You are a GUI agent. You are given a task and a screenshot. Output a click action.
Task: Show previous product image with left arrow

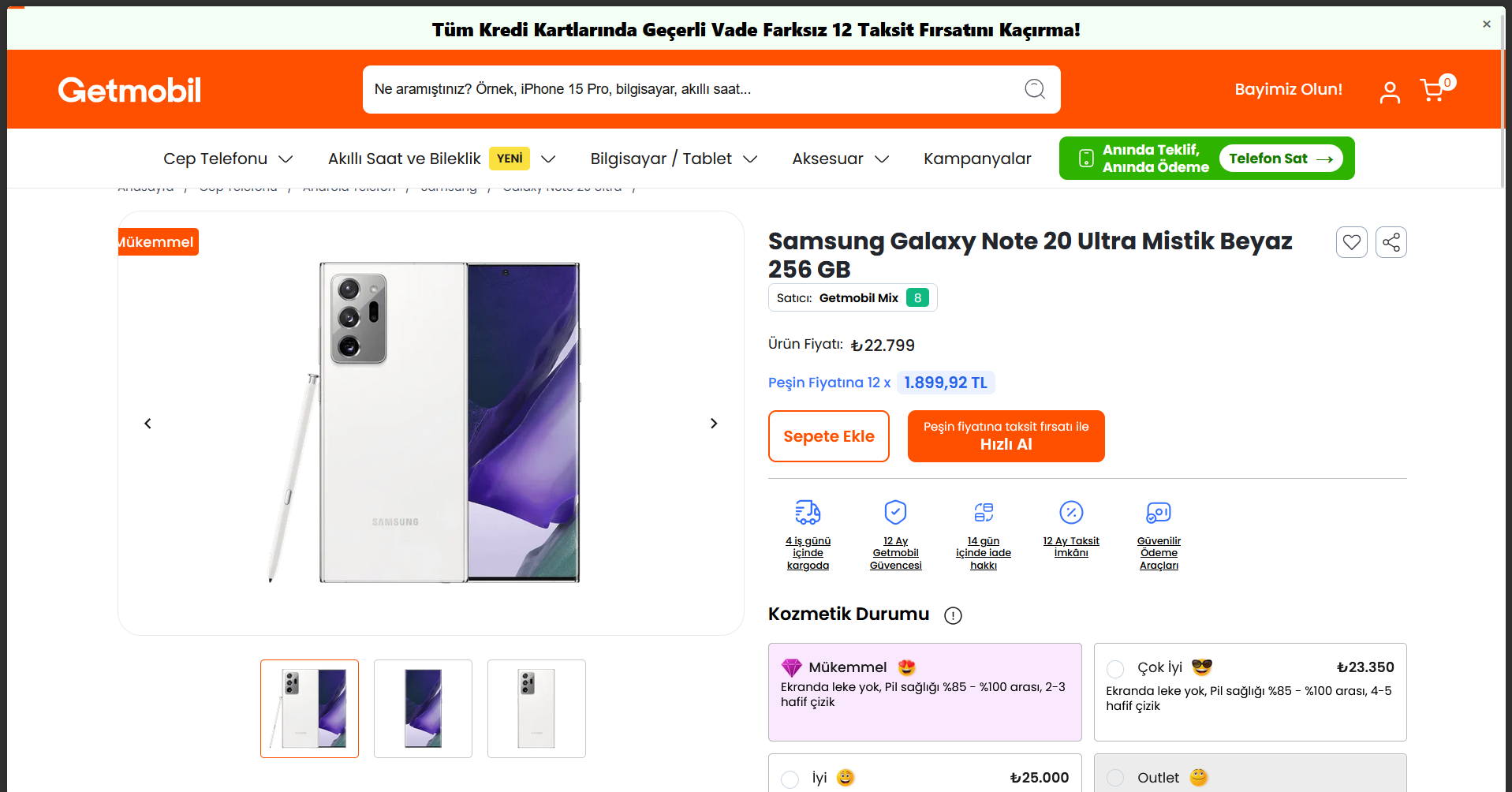coord(147,424)
